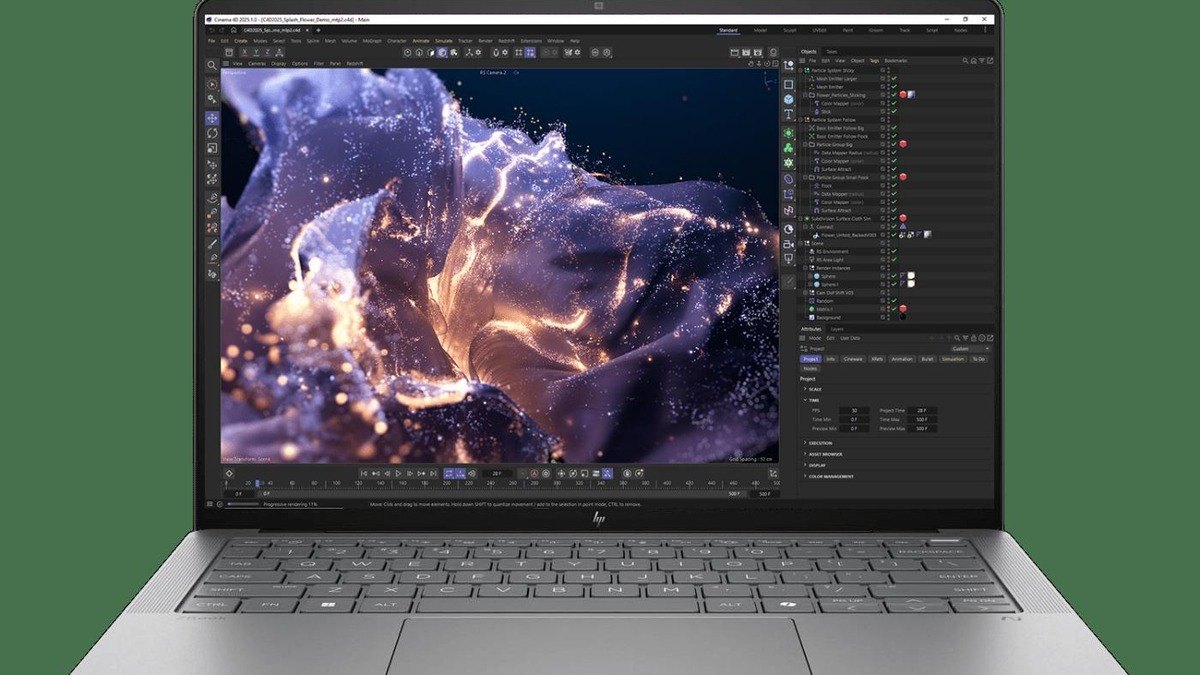Screen dimensions: 1200x675
Task: Click the X axis lock icon
Action: [x=244, y=52]
